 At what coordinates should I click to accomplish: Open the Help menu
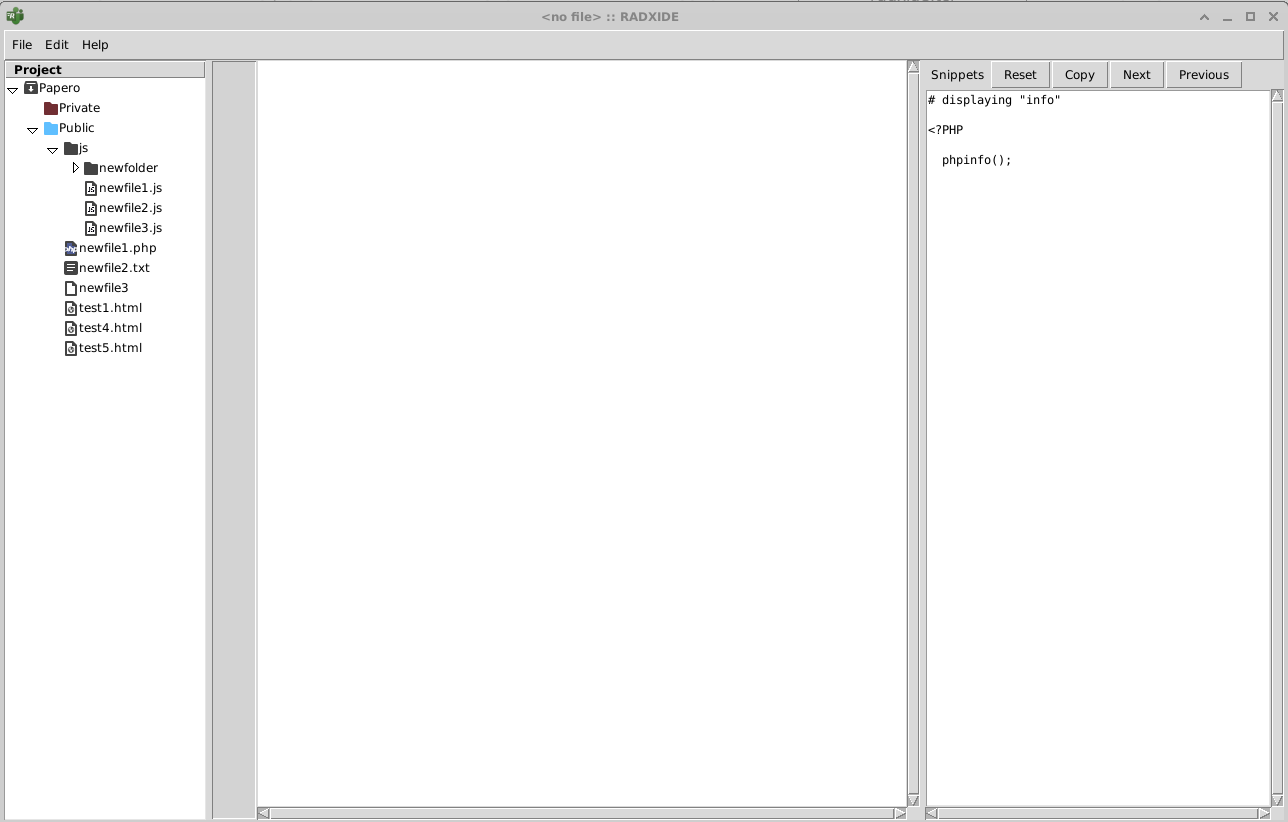(95, 45)
